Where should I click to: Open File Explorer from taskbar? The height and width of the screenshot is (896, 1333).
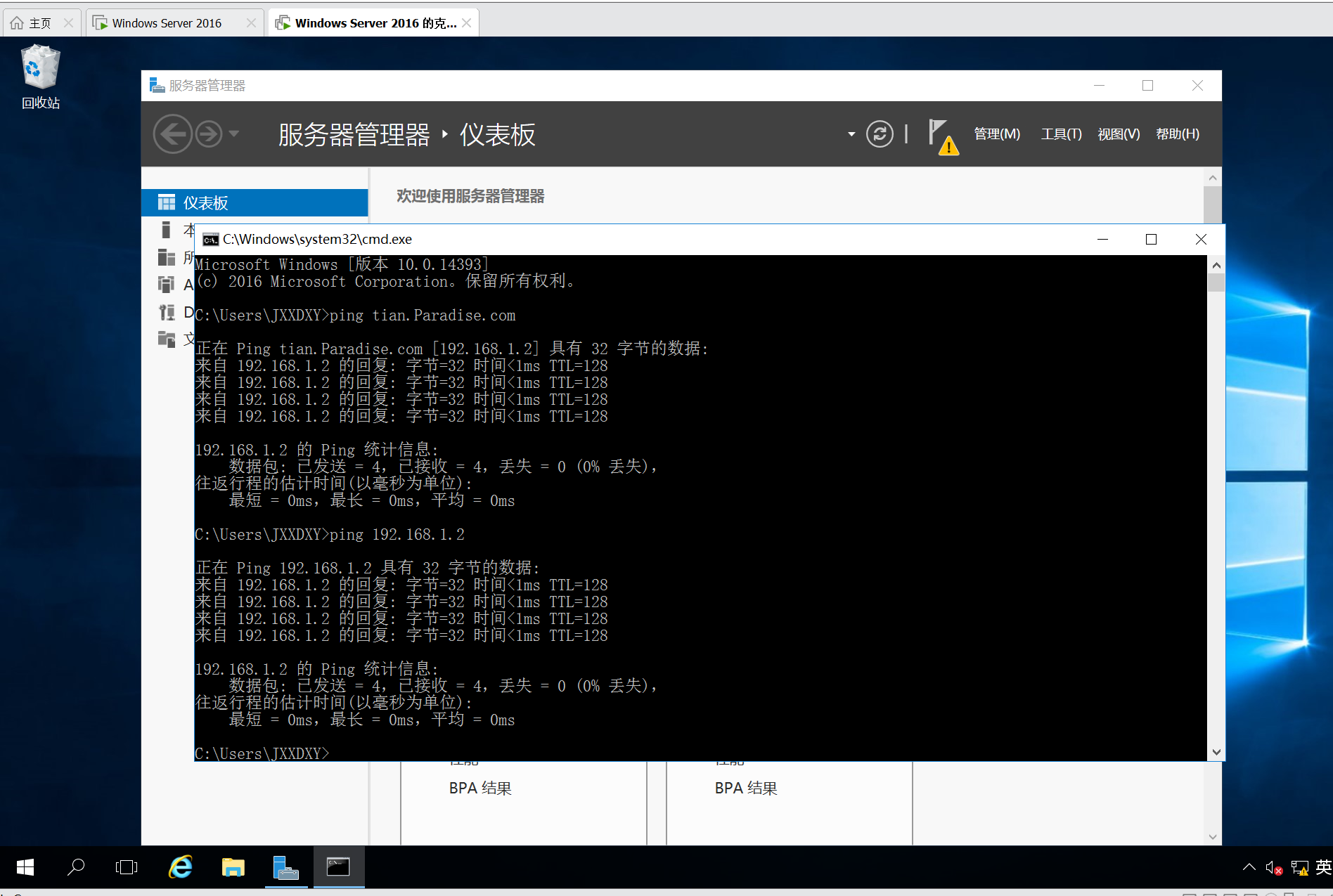(x=233, y=867)
